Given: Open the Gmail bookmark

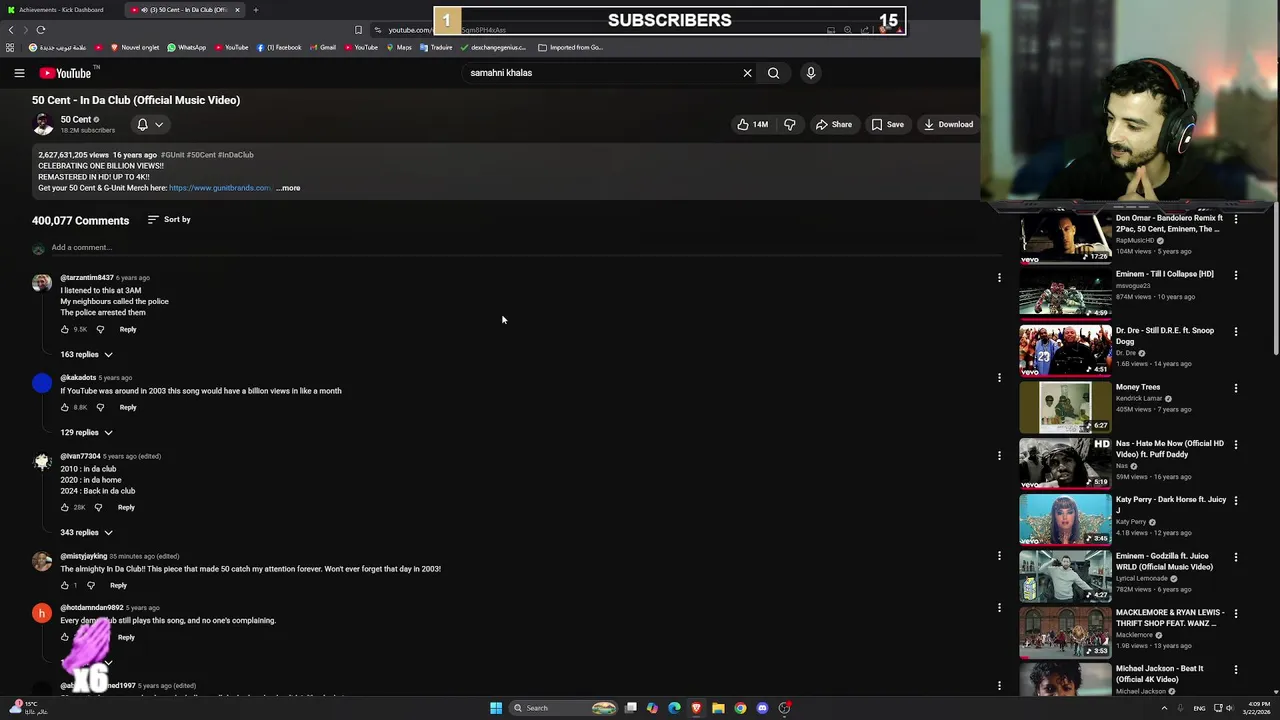Looking at the screenshot, I should click(x=323, y=47).
